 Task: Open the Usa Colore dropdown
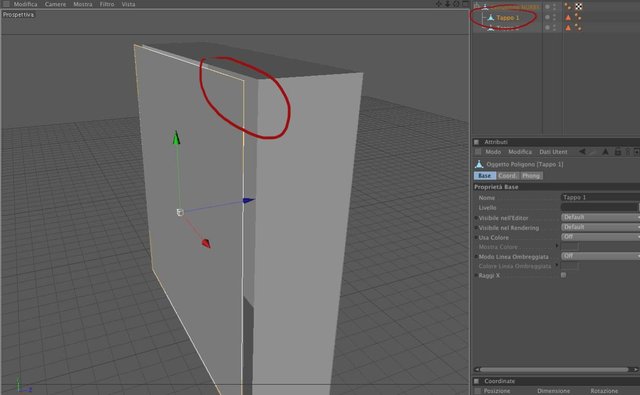600,237
